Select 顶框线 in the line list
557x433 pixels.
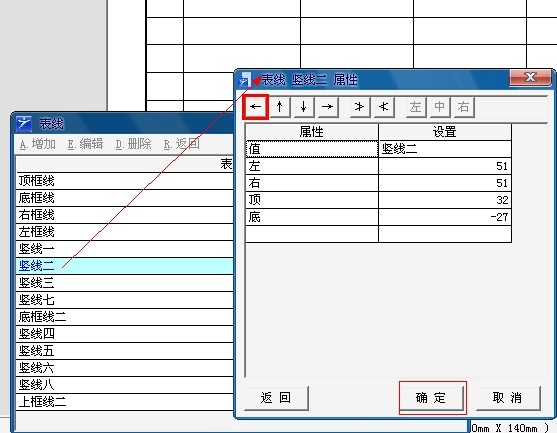click(125, 181)
